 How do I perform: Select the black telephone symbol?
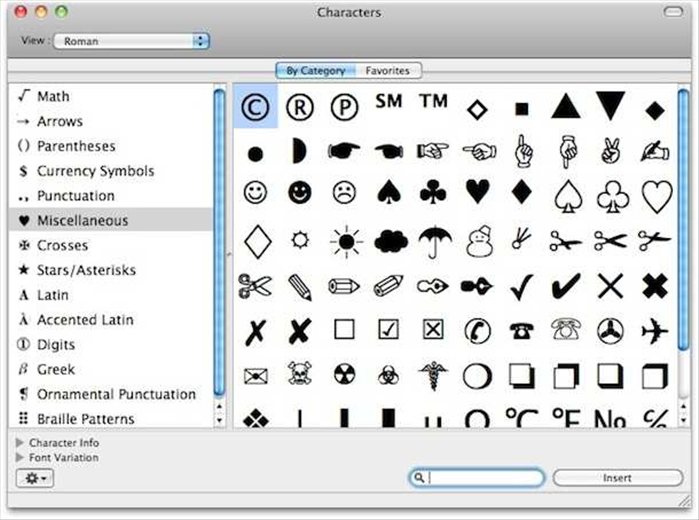click(521, 331)
